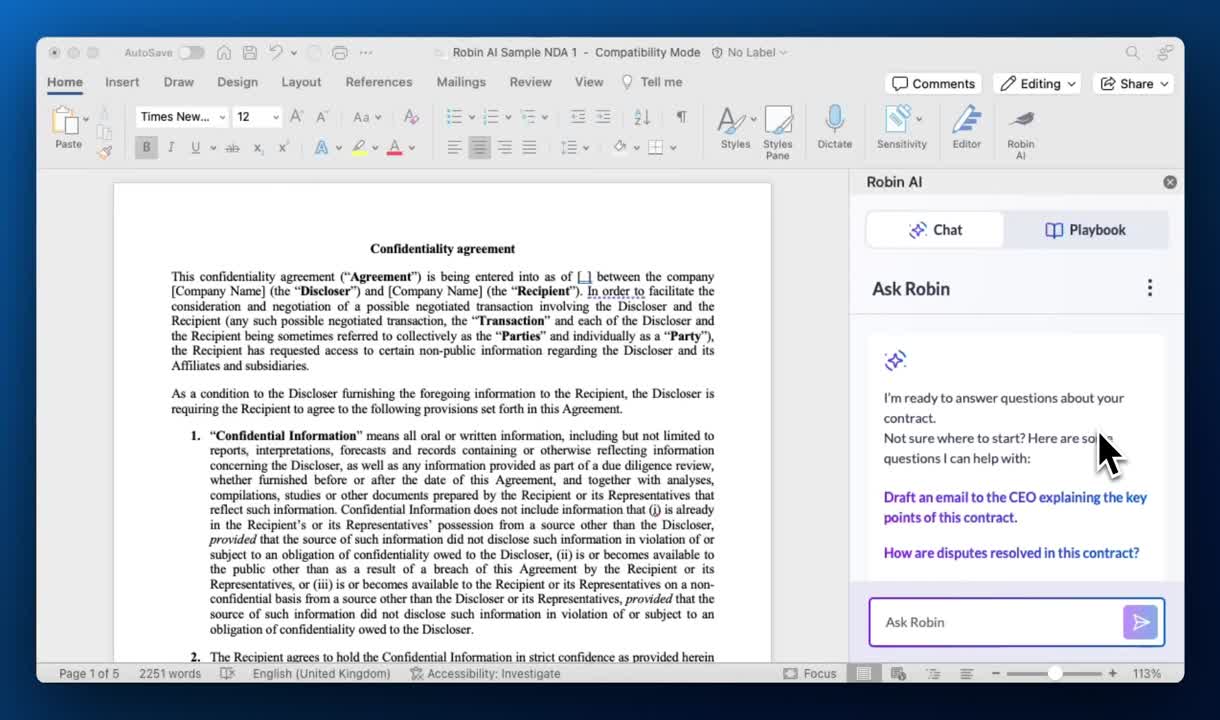The image size is (1220, 720).
Task: Increase font size
Action: [296, 117]
